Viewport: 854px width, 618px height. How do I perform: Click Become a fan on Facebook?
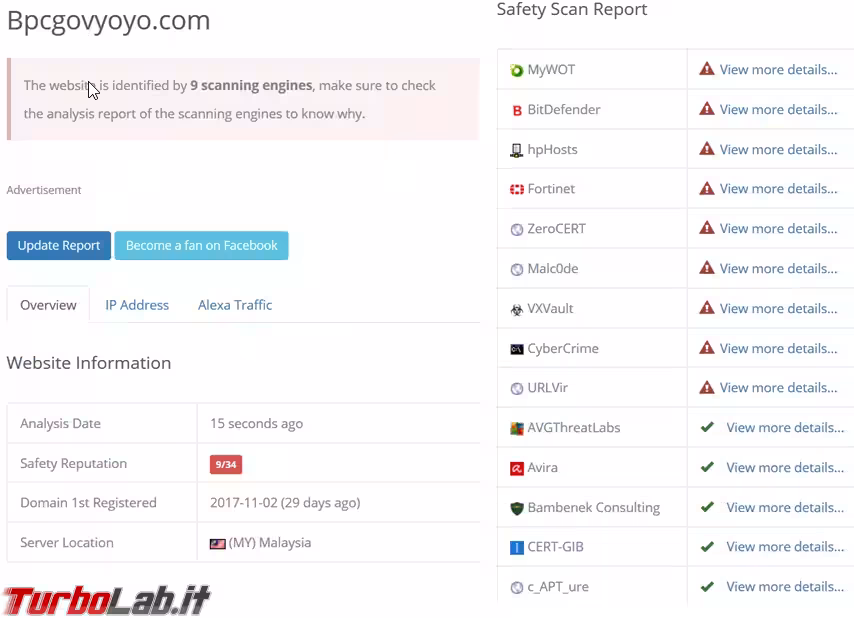[201, 246]
